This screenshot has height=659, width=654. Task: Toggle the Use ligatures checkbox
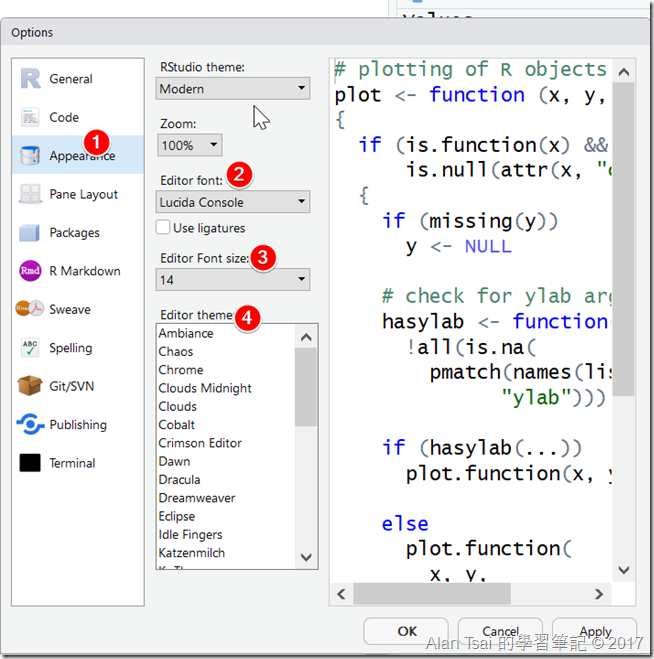pyautogui.click(x=163, y=227)
